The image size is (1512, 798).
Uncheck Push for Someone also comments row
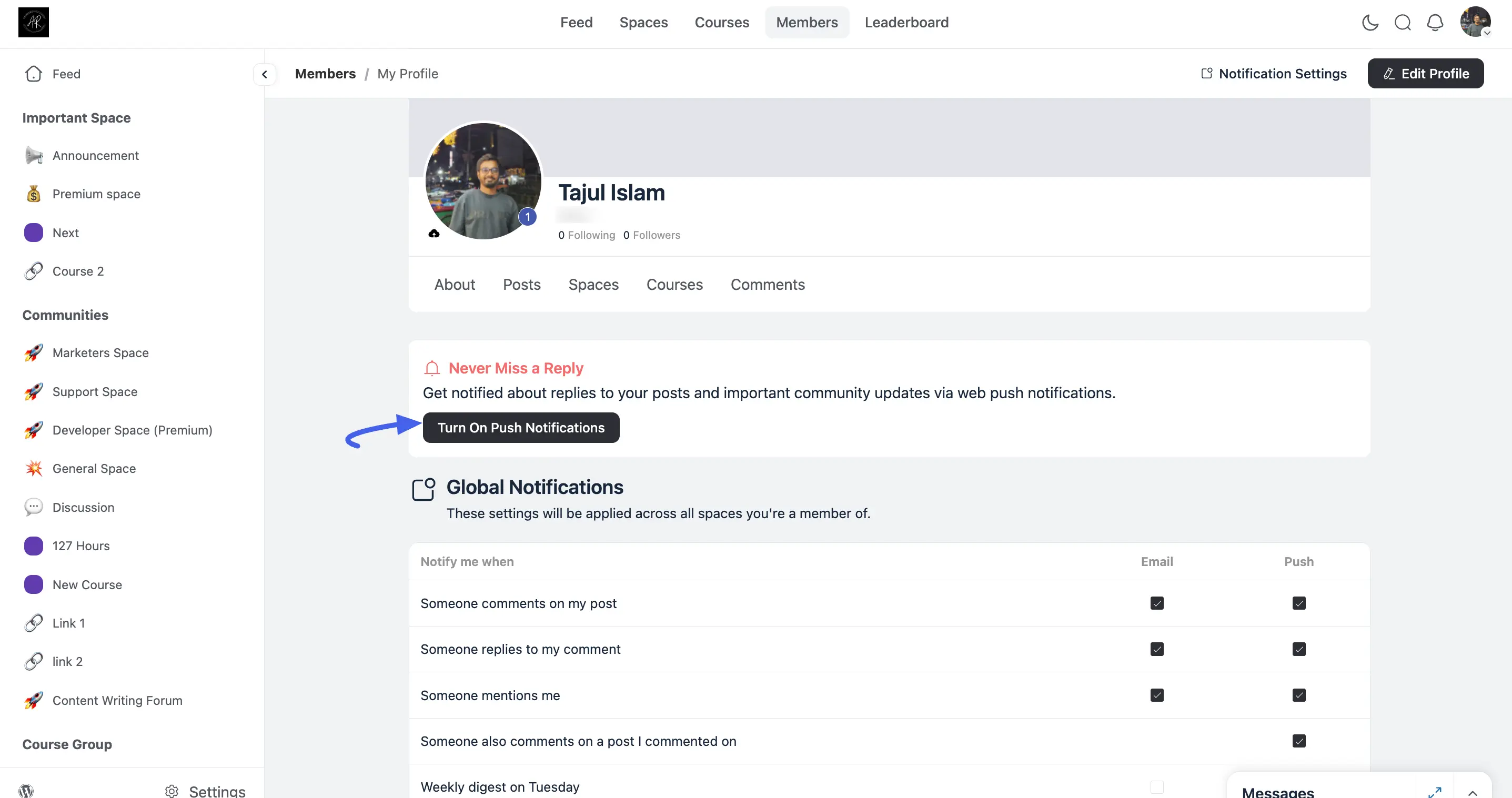1299,741
